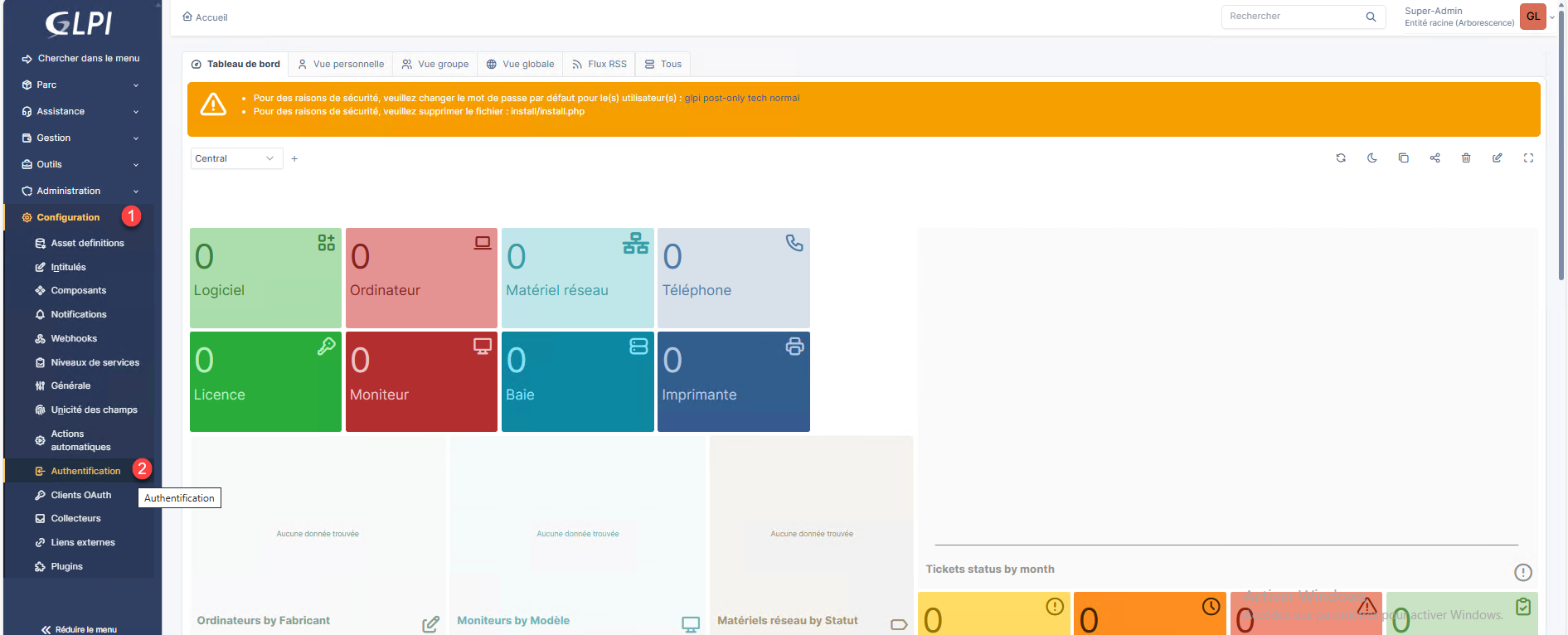Click the clone dashboard icon
This screenshot has width=1568, height=635.
(1403, 158)
